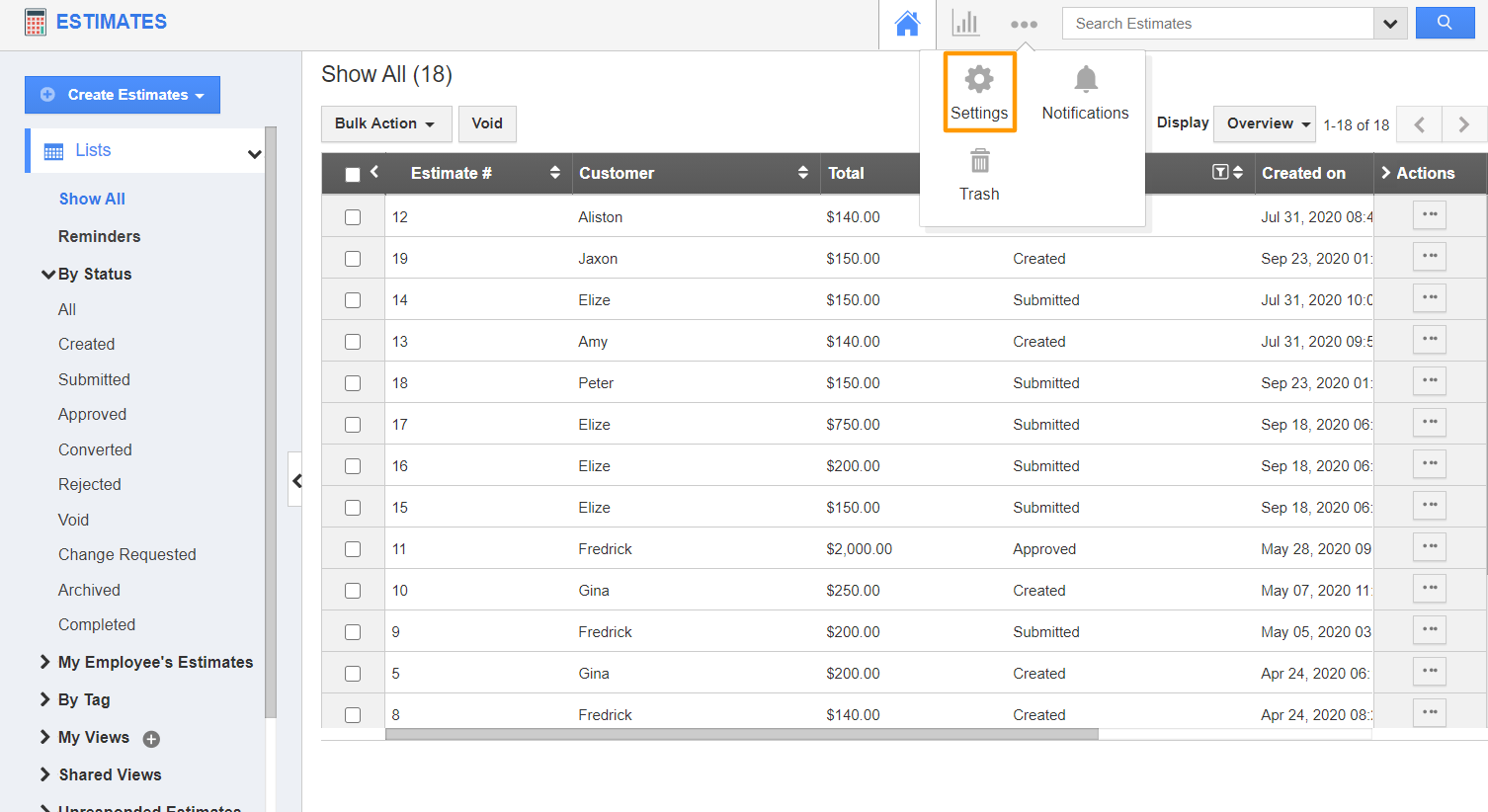Open the Trash from the menu
This screenshot has width=1488, height=812.
click(978, 175)
